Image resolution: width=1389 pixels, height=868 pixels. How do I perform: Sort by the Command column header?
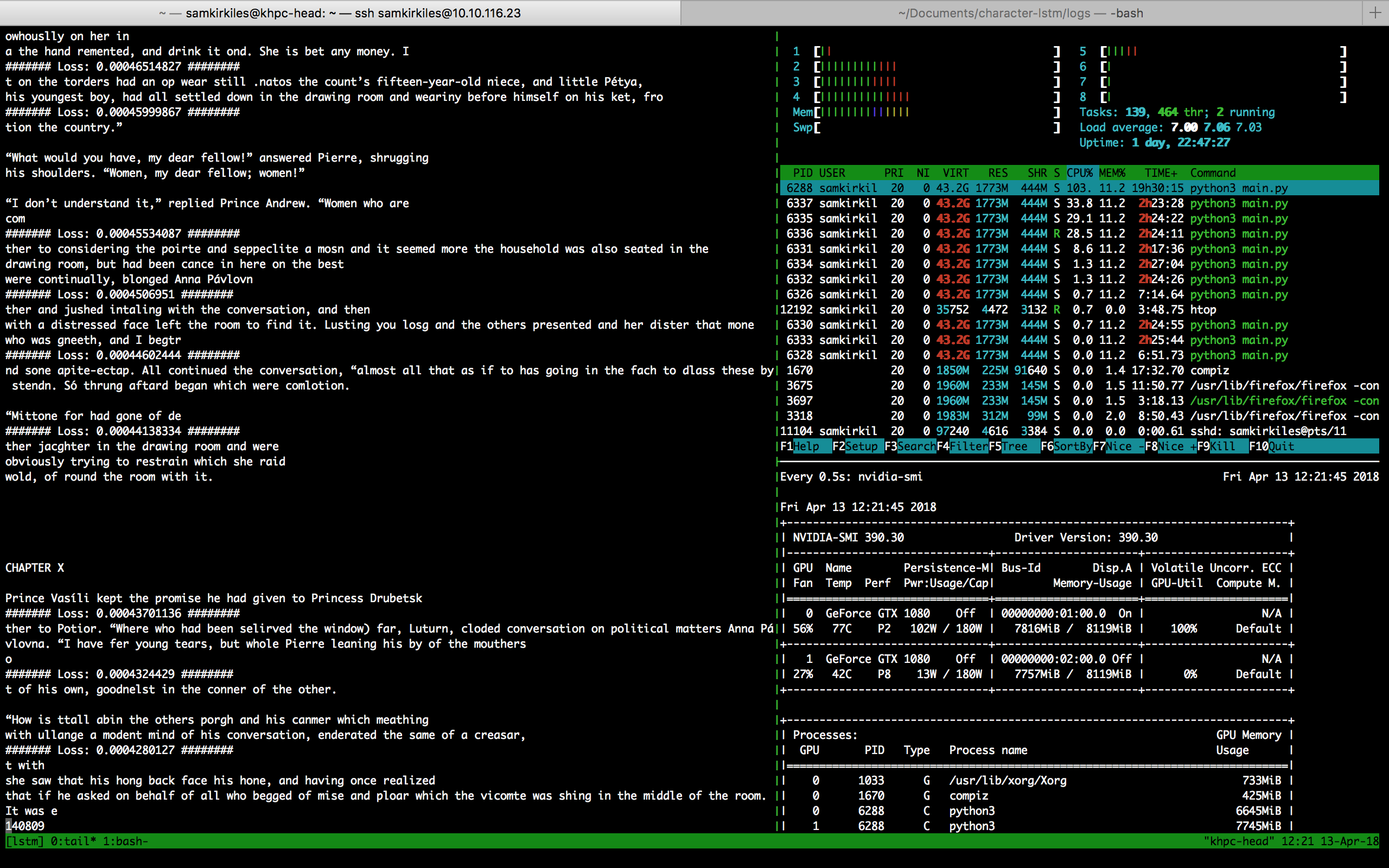click(x=1213, y=173)
